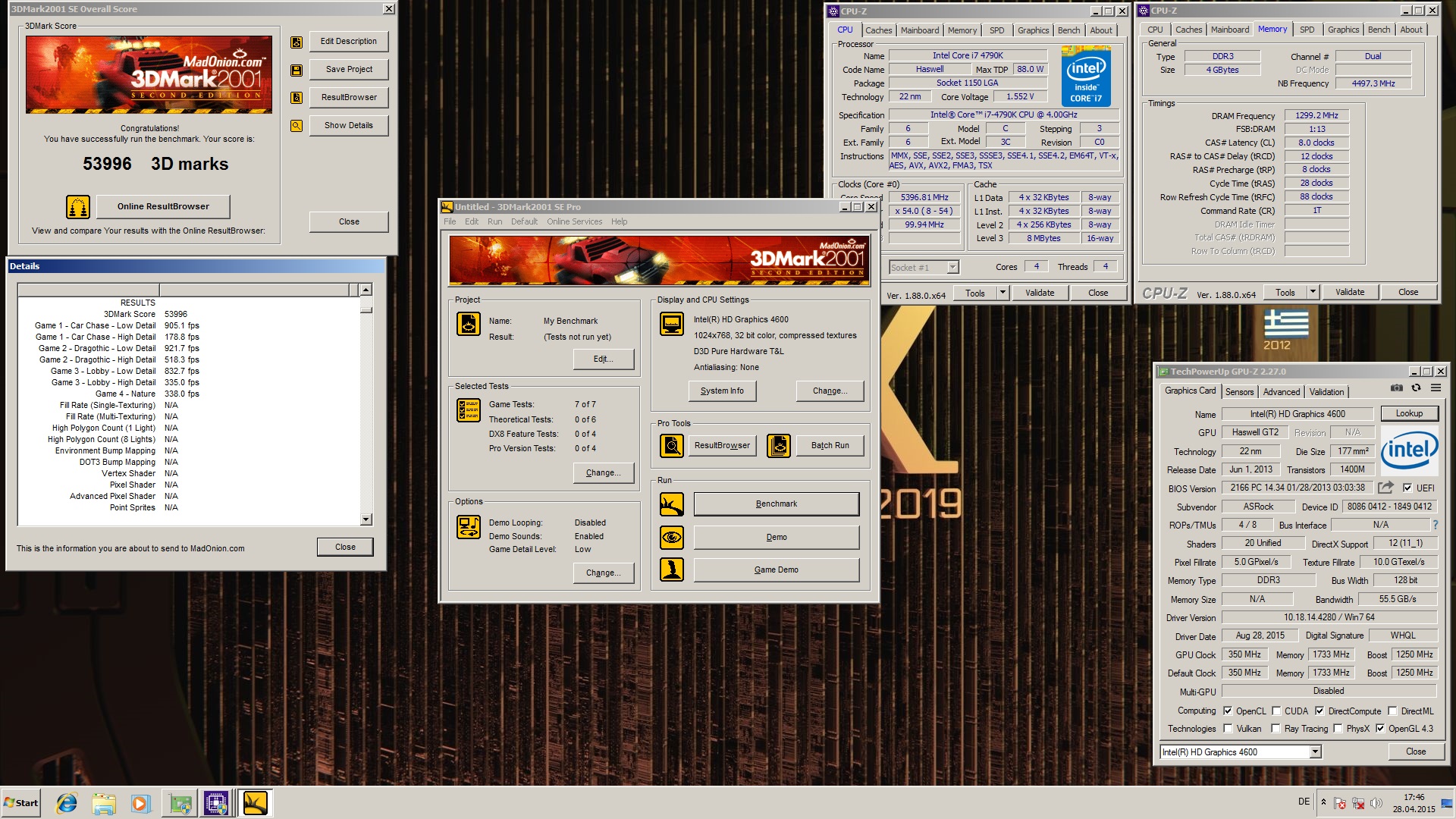
Task: Toggle the OpenGL 4.3 checkbox
Action: pos(1380,729)
